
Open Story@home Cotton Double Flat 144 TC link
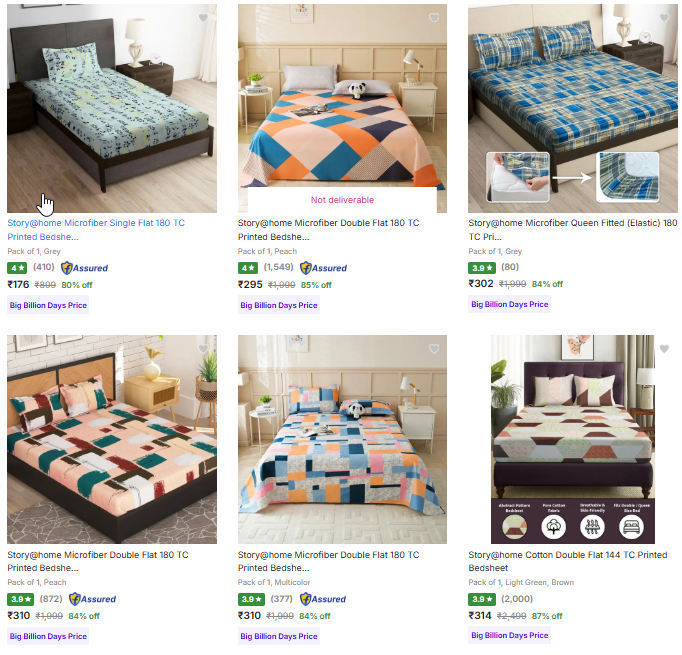[568, 561]
